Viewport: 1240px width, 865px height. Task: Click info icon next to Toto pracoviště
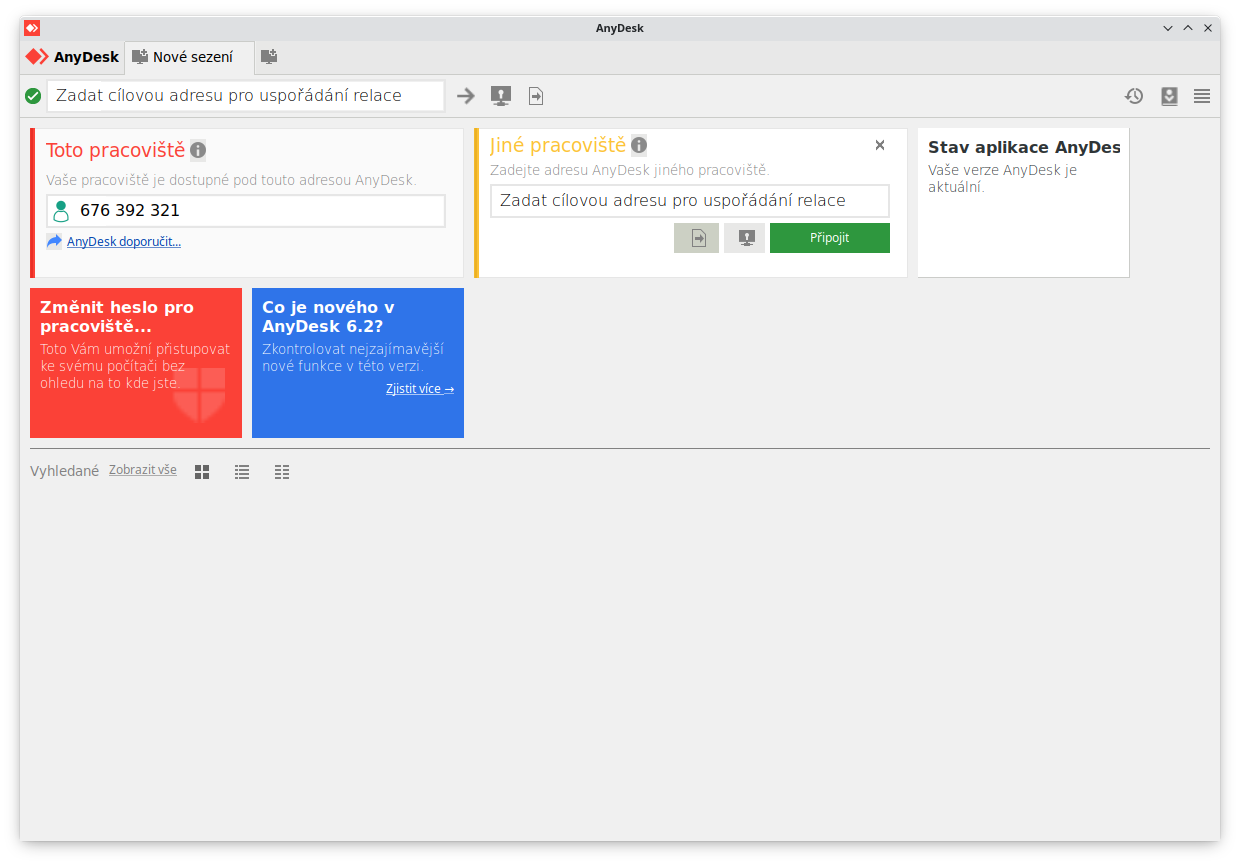pos(198,150)
